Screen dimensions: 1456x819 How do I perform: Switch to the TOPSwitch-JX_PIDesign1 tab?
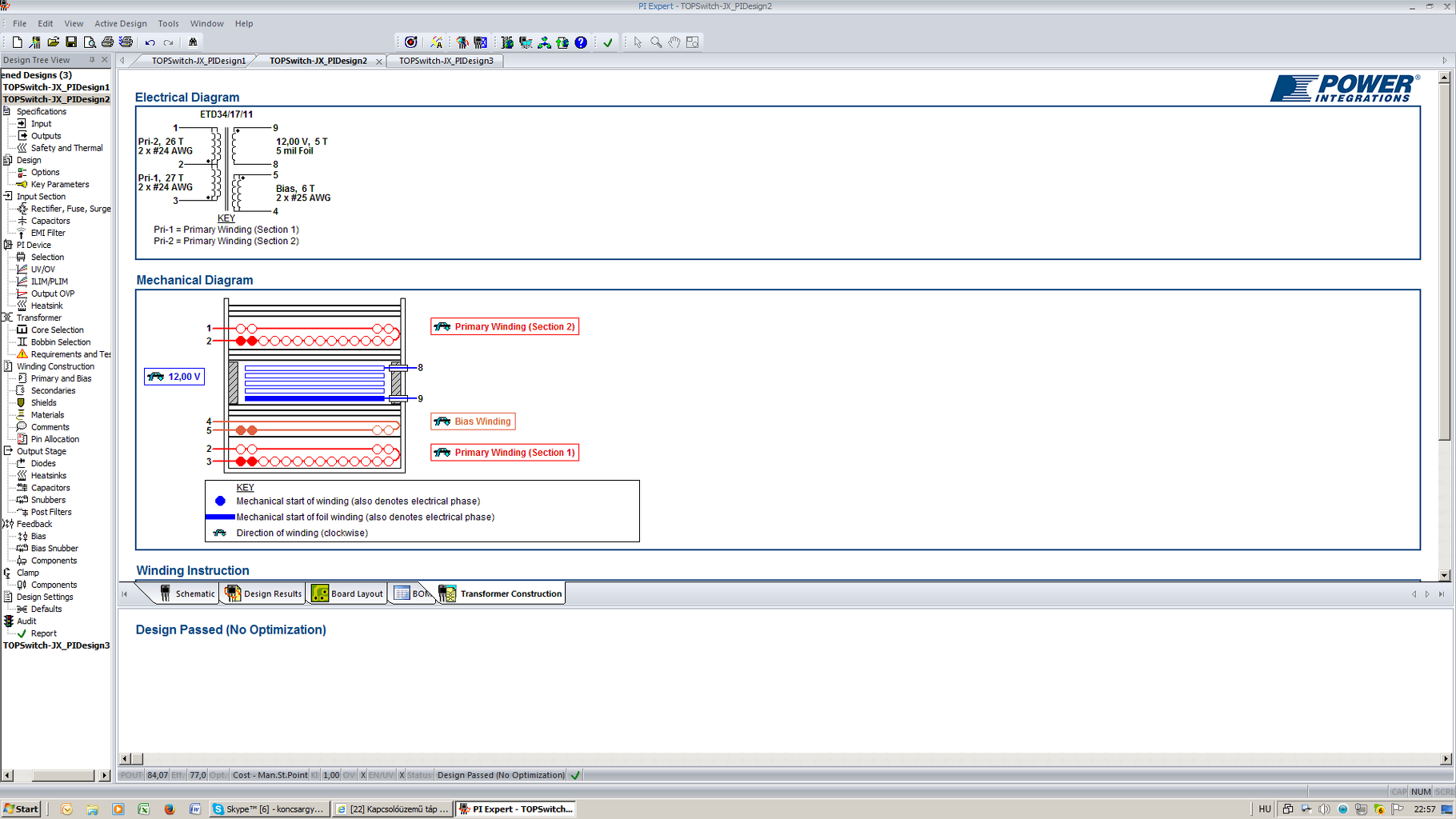point(199,61)
